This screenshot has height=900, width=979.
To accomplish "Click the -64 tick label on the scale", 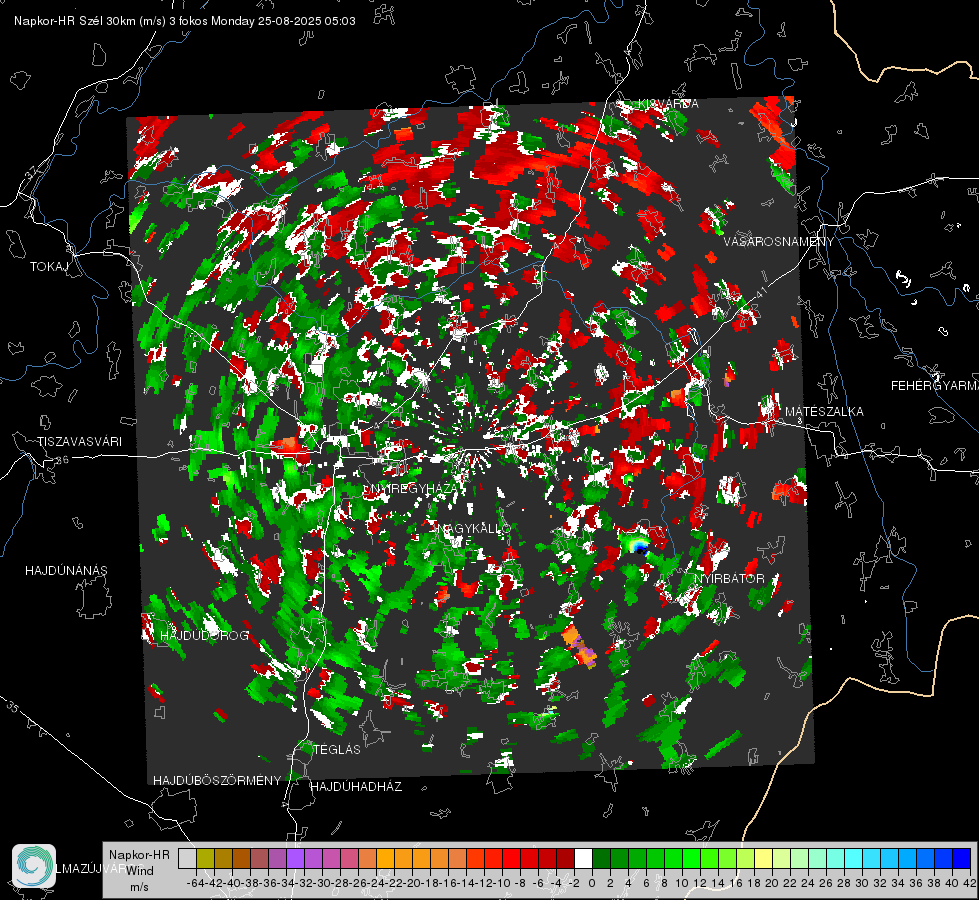I will click(x=195, y=883).
